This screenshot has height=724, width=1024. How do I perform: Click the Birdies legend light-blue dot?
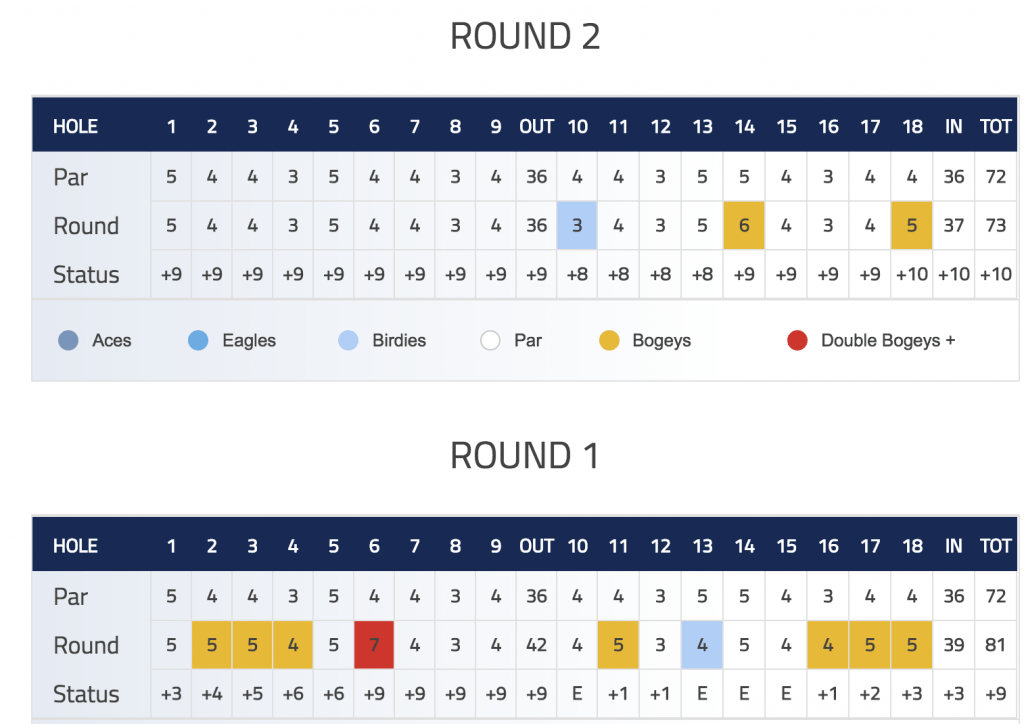(348, 340)
